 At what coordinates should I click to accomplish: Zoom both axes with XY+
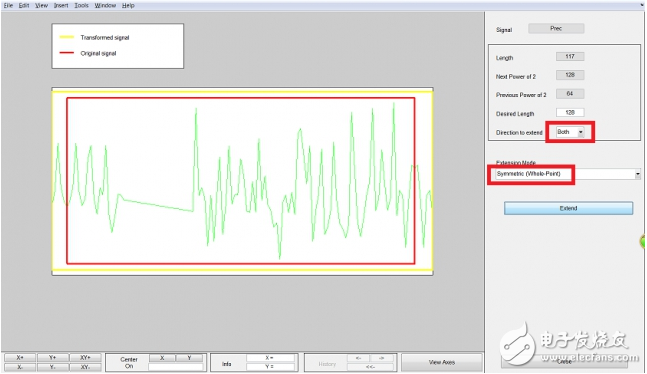(x=85, y=357)
